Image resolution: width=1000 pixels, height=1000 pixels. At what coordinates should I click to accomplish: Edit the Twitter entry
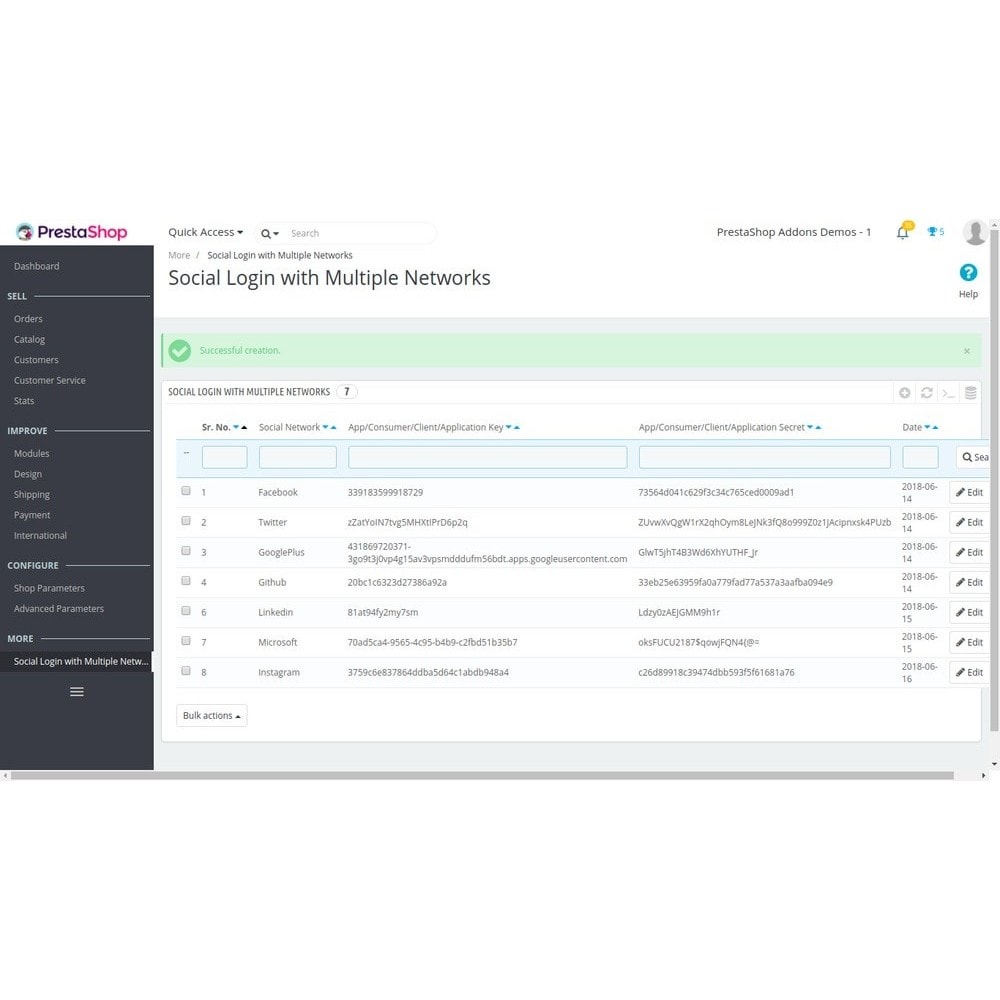(969, 522)
